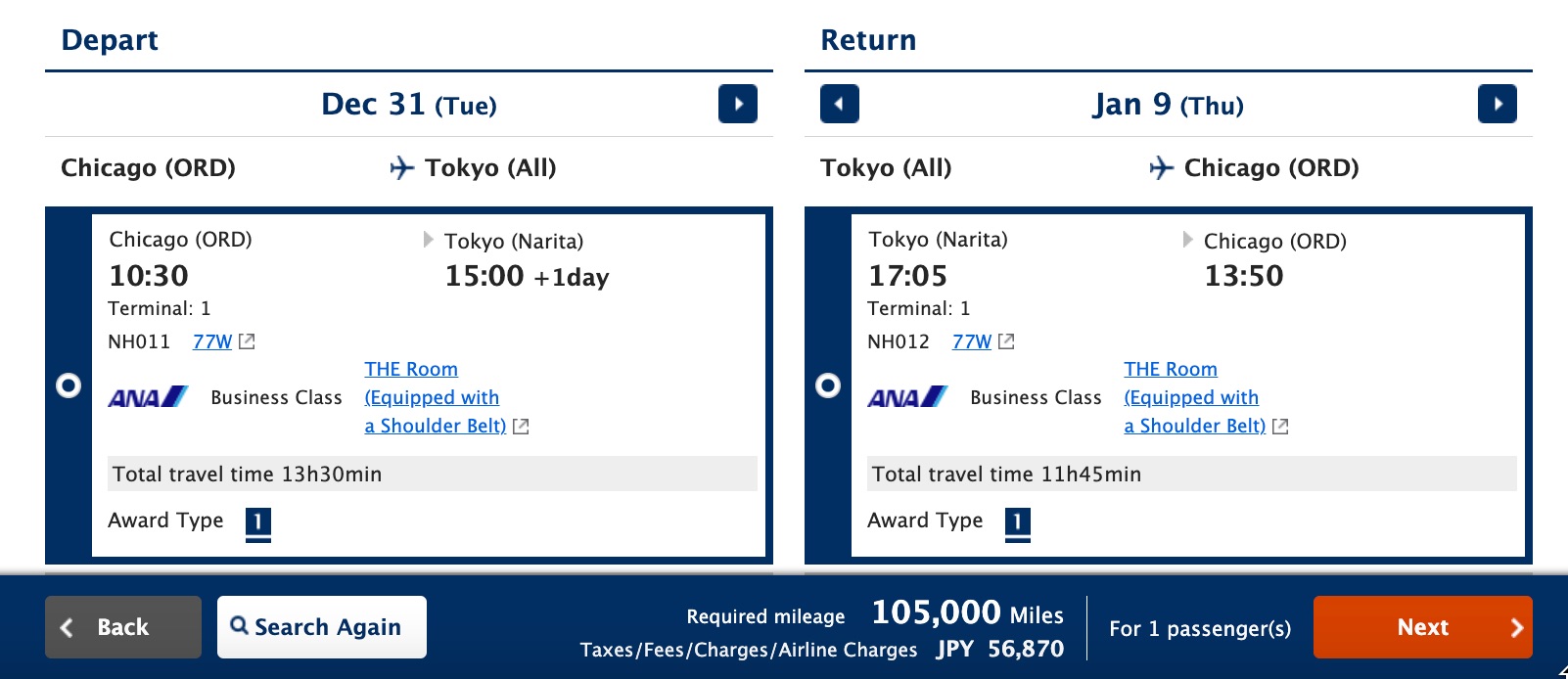The width and height of the screenshot is (1568, 679).
Task: Select the NH011 departure flight radio button
Action: pos(68,385)
